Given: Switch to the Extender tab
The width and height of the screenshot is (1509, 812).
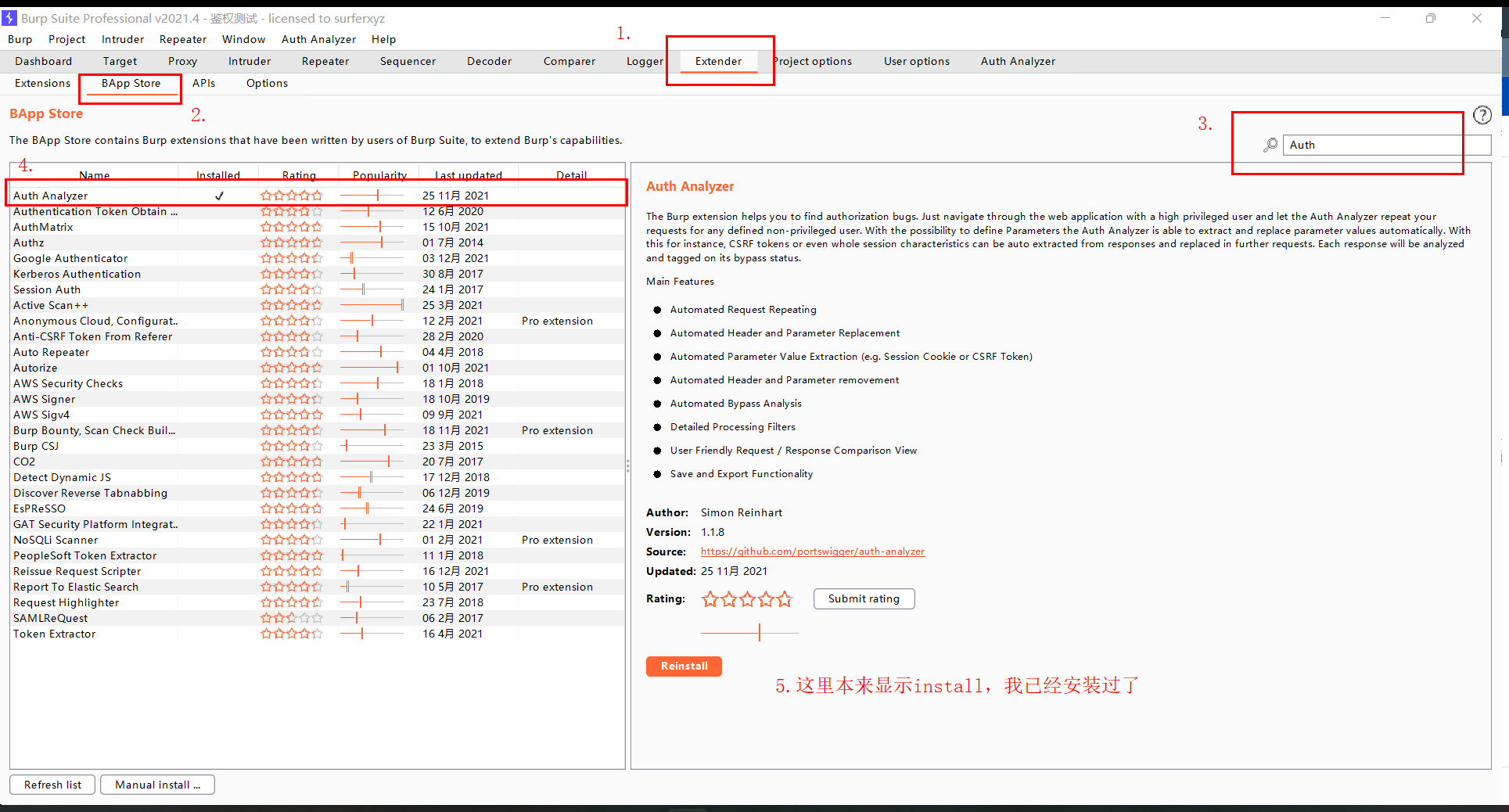Looking at the screenshot, I should pos(717,61).
